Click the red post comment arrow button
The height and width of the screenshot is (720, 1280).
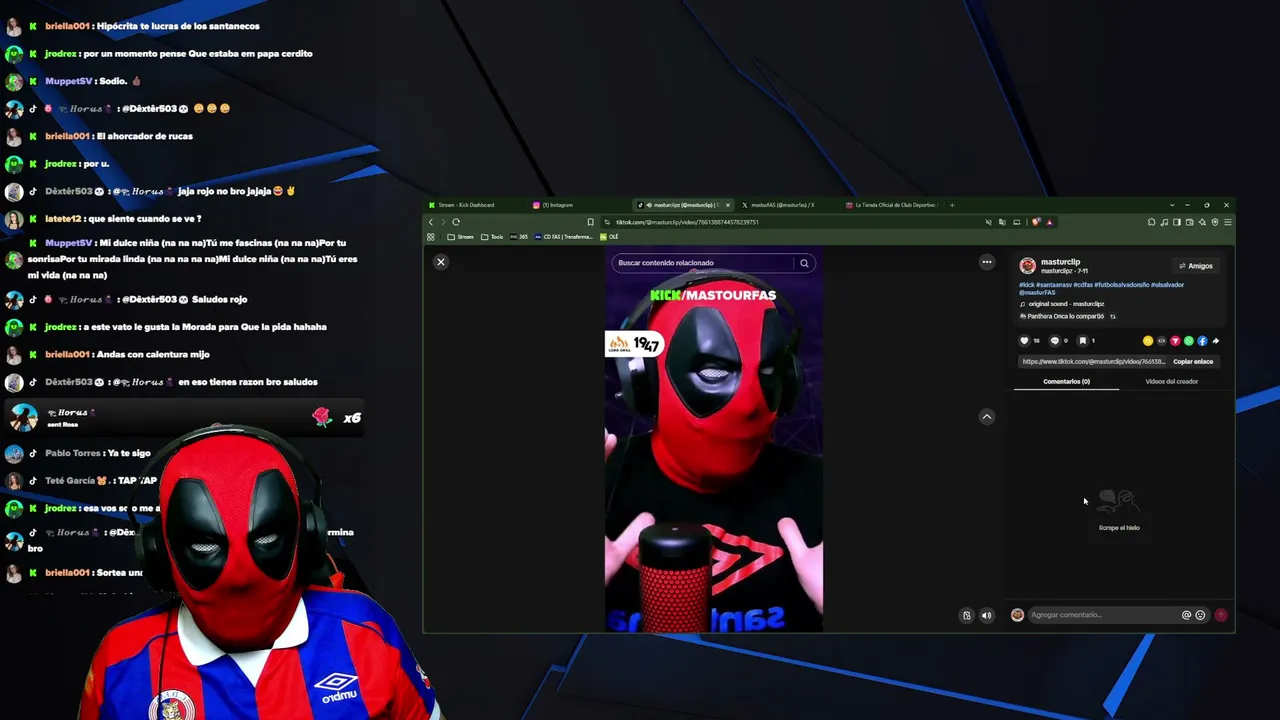pyautogui.click(x=1221, y=615)
